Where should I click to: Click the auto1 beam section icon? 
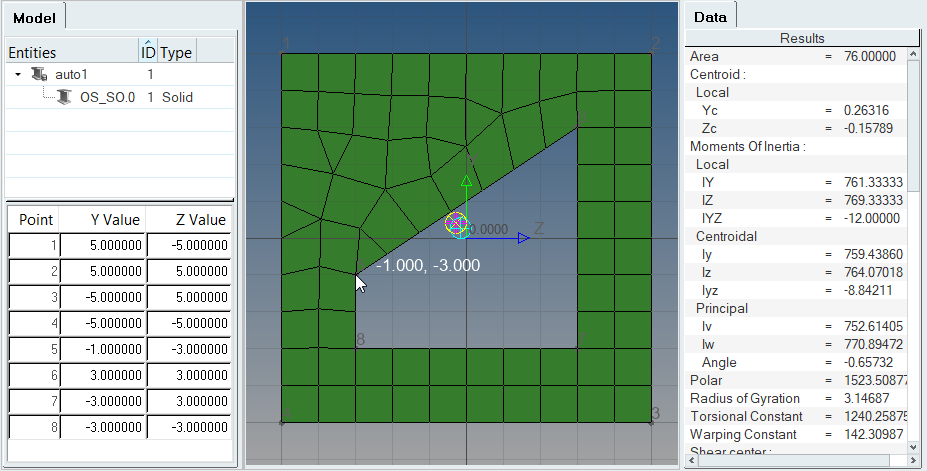point(39,75)
